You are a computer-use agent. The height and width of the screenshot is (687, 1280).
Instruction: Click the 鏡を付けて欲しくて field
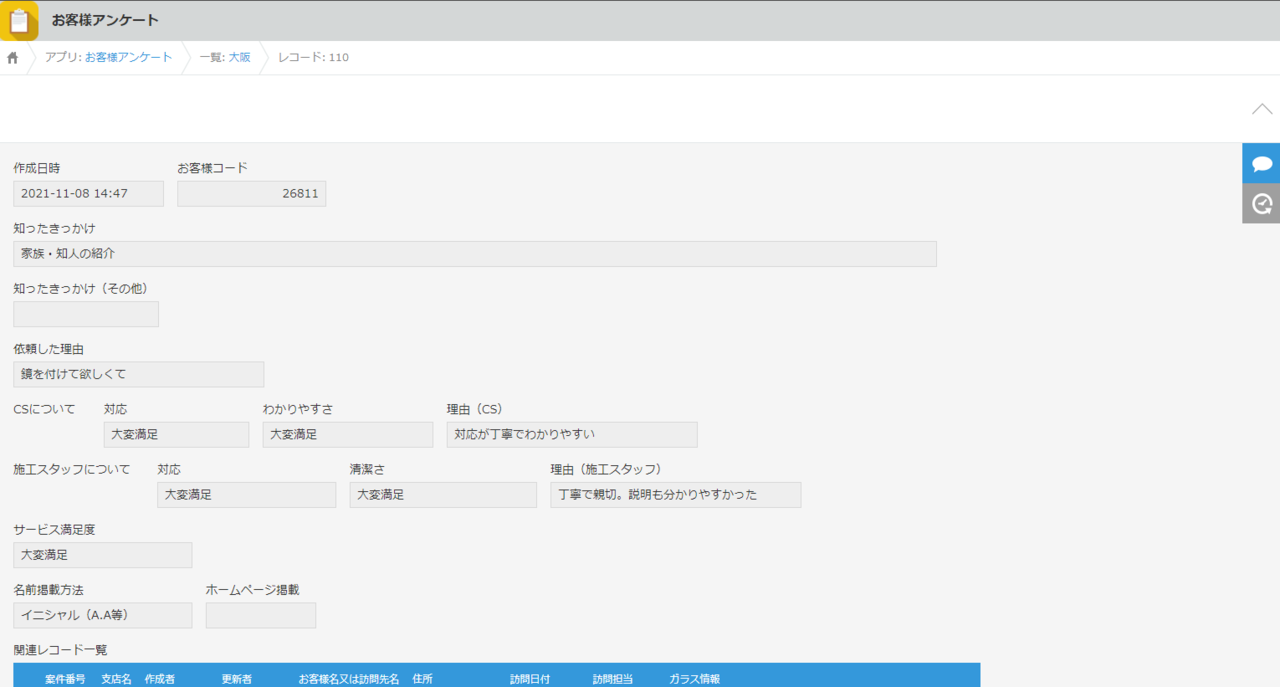pyautogui.click(x=139, y=374)
